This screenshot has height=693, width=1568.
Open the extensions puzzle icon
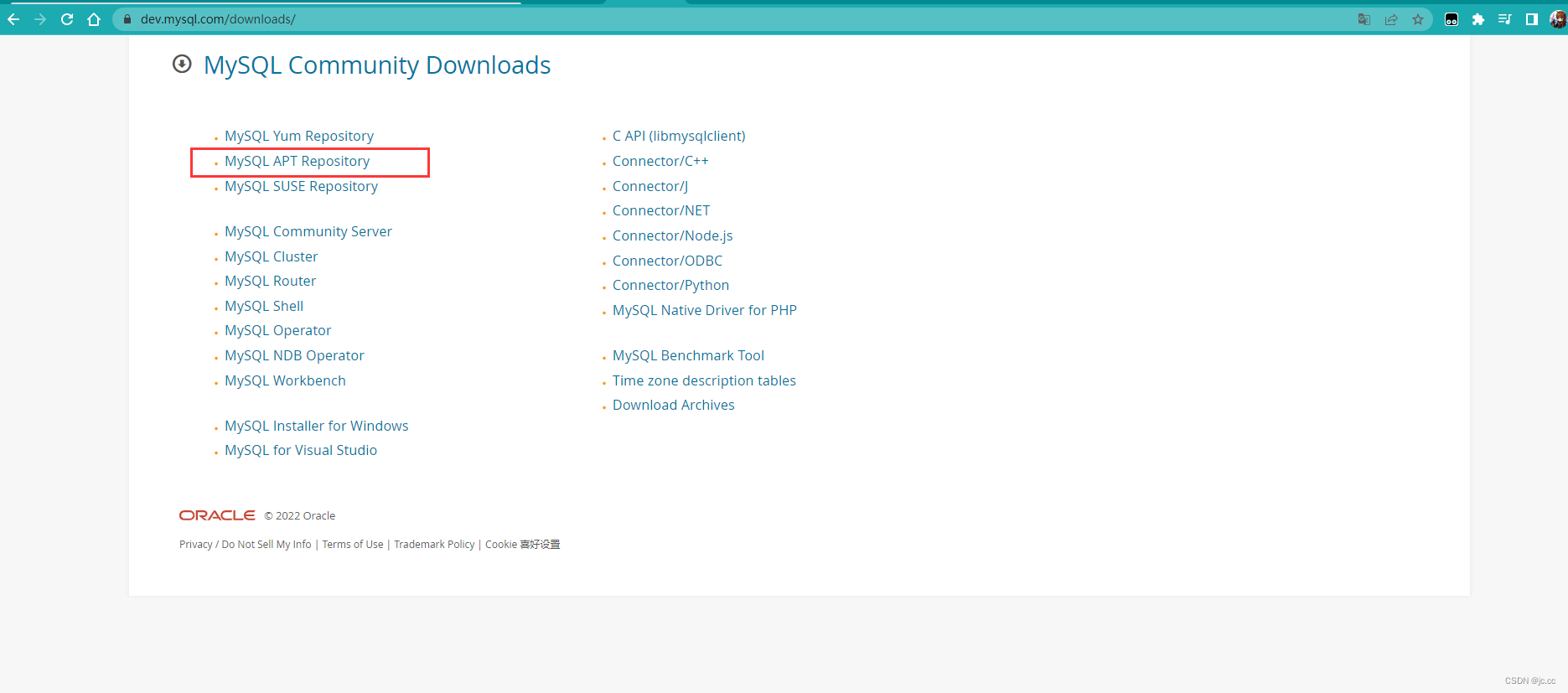coord(1478,19)
